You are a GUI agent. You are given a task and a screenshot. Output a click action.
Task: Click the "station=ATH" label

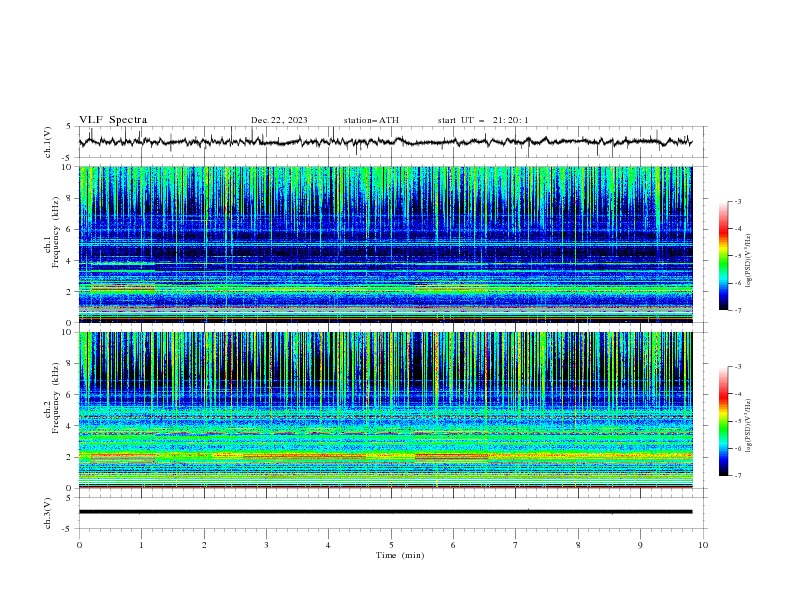[371, 120]
